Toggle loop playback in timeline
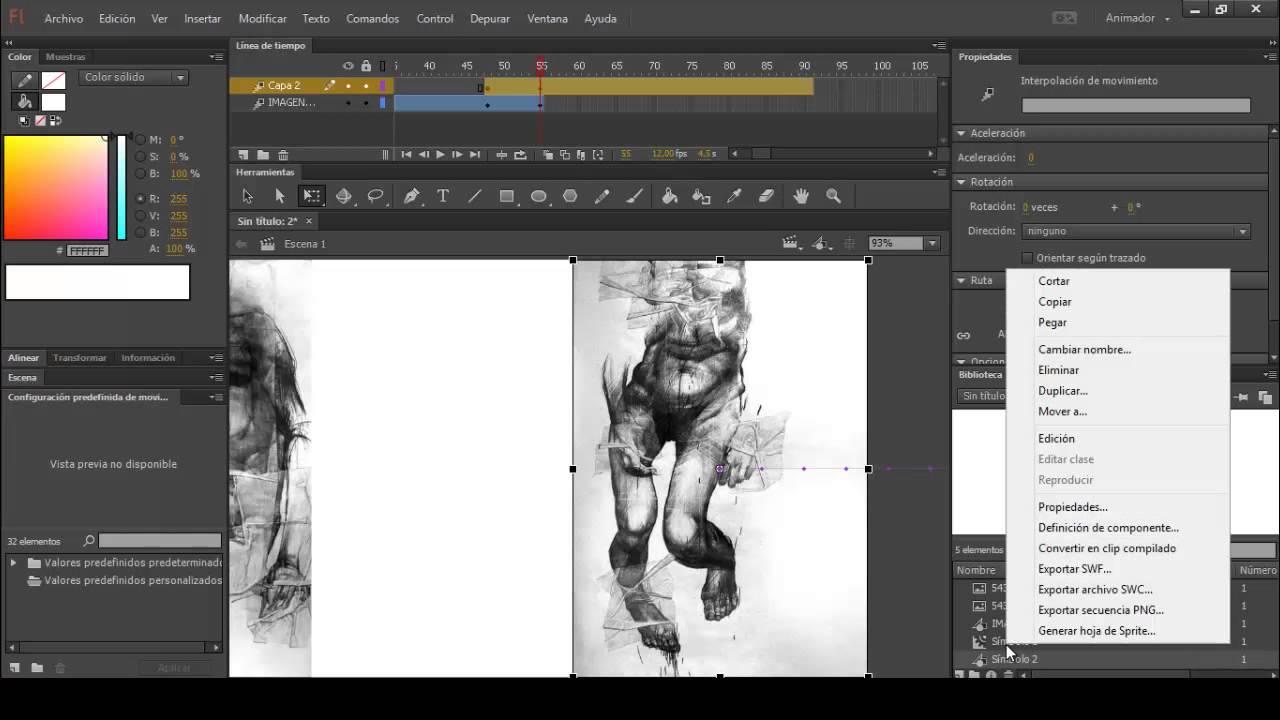 pyautogui.click(x=520, y=155)
